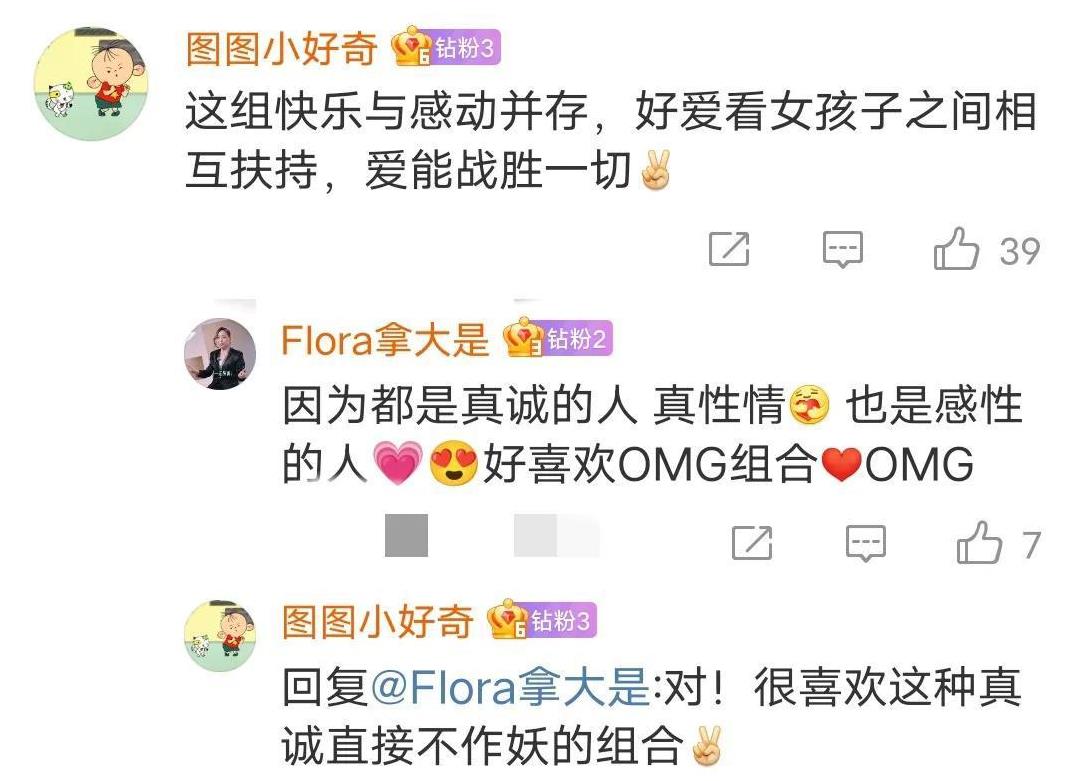This screenshot has width=1076, height=781.
Task: Tap the like count 39
Action: point(1020,251)
